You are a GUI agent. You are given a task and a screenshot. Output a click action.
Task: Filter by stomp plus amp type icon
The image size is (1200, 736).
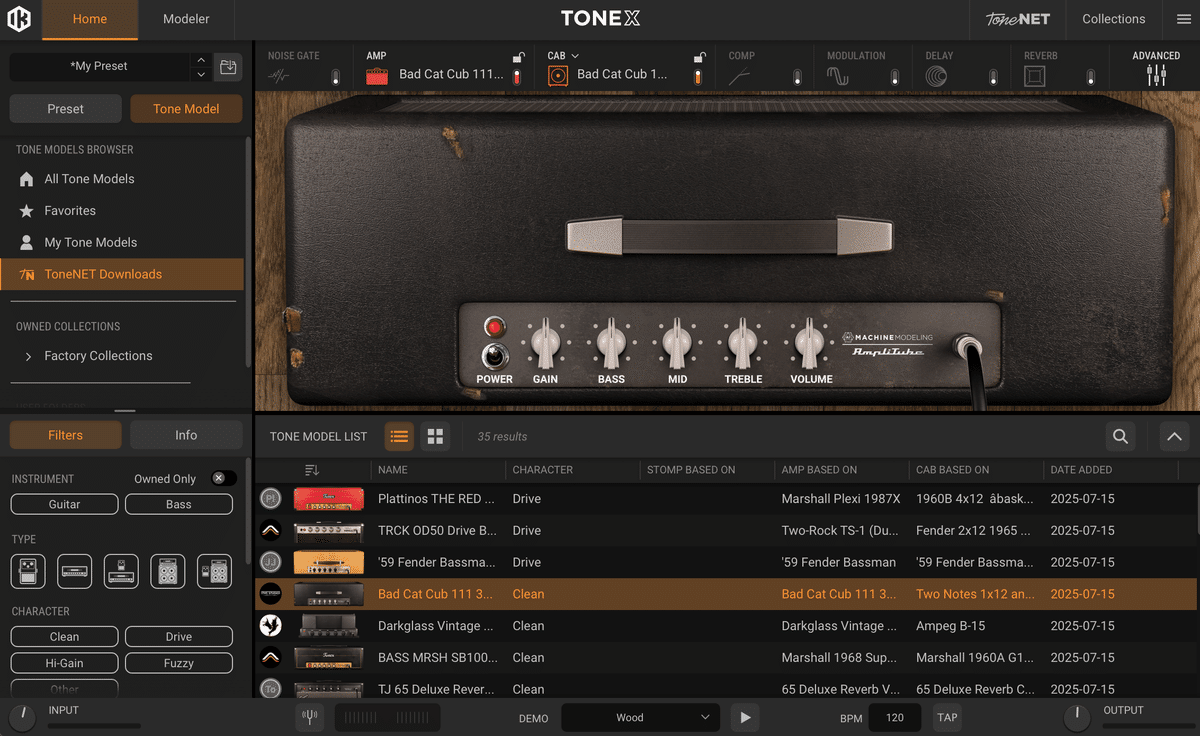click(x=121, y=571)
